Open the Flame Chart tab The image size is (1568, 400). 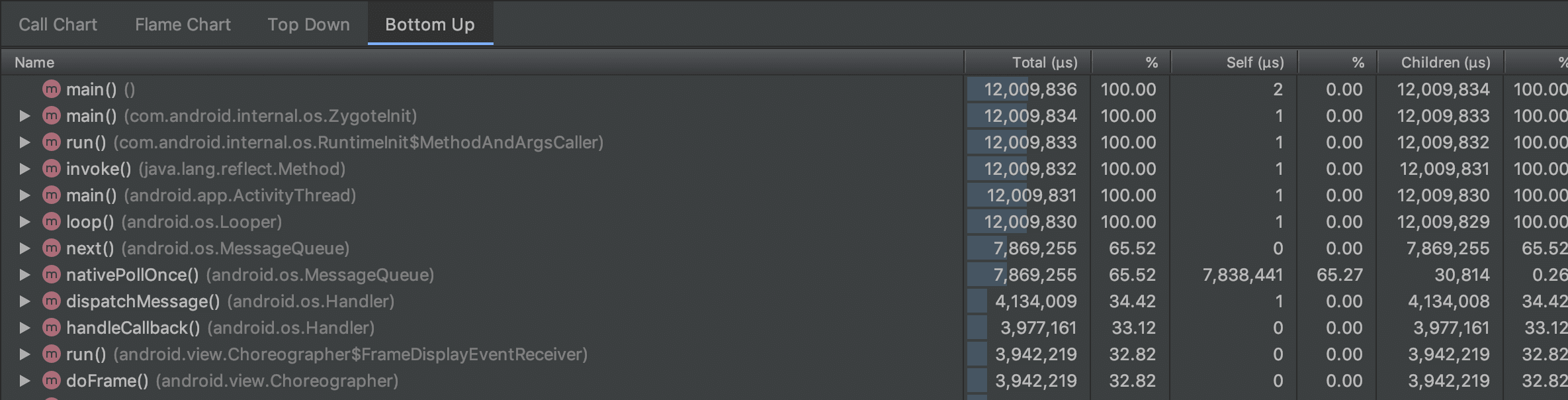coord(183,25)
